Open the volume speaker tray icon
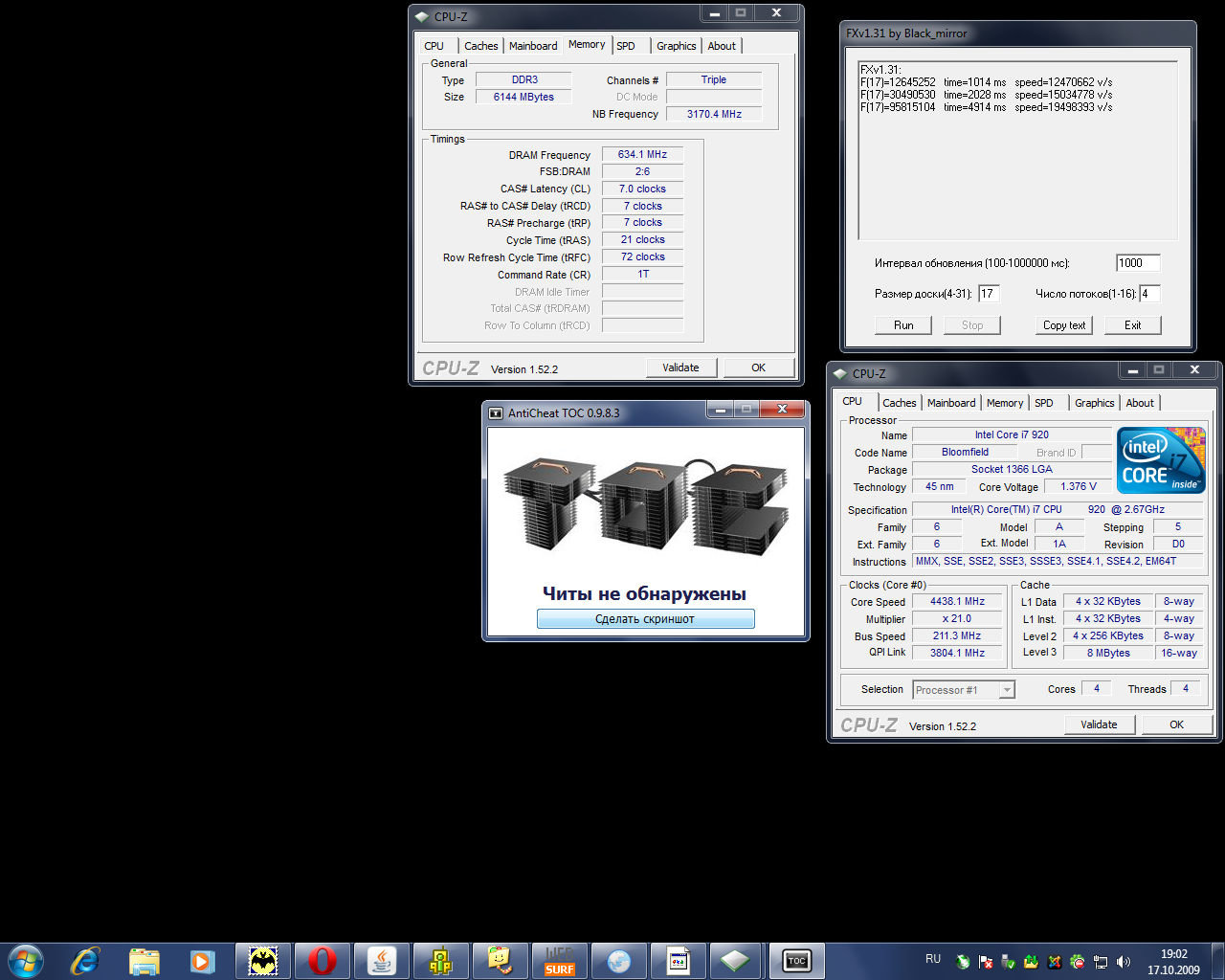 coord(1124,962)
